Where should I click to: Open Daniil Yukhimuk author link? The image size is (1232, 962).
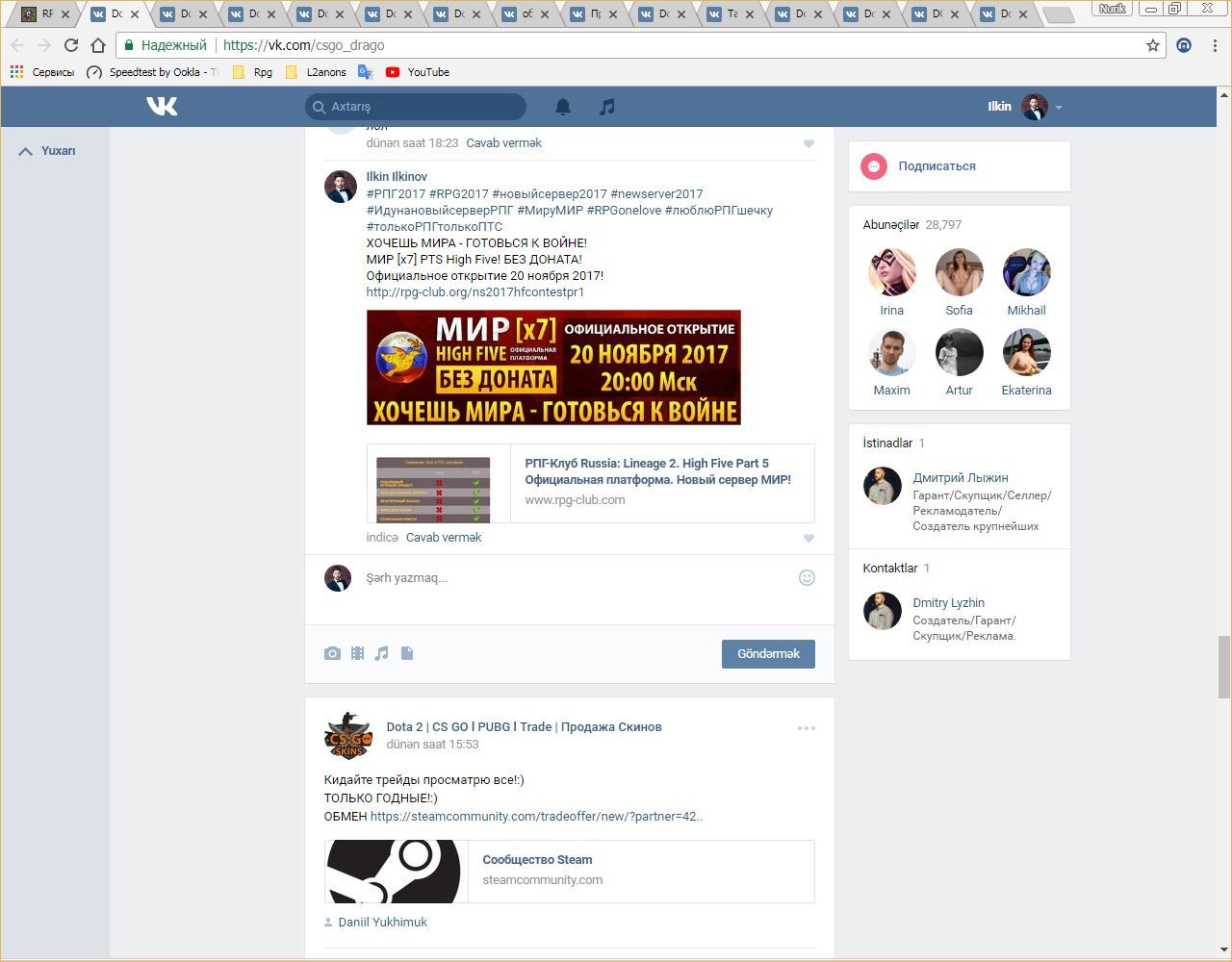pos(383,923)
